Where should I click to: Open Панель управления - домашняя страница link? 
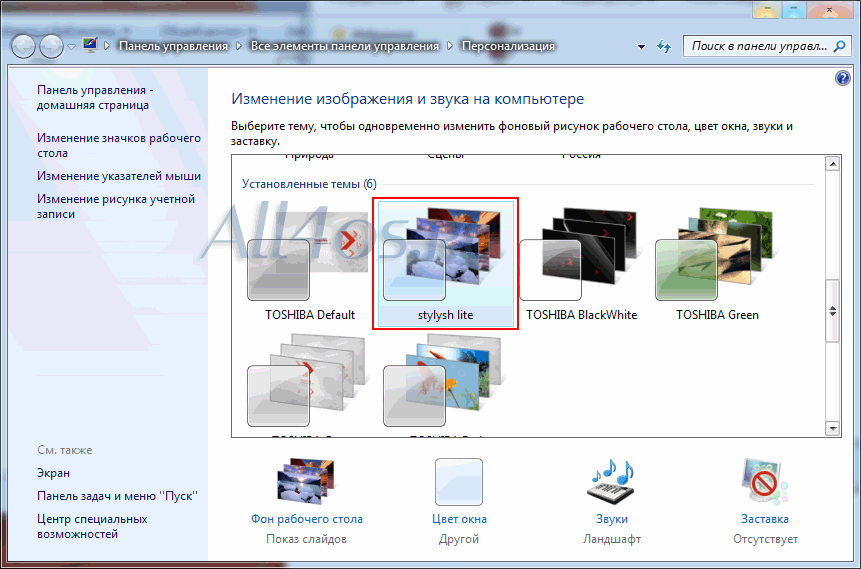(95, 97)
